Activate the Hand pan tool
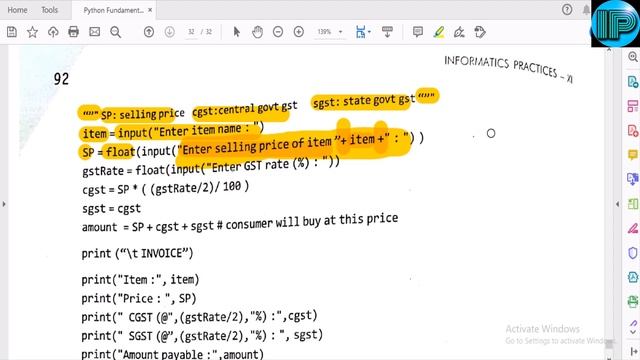 pyautogui.click(x=257, y=32)
